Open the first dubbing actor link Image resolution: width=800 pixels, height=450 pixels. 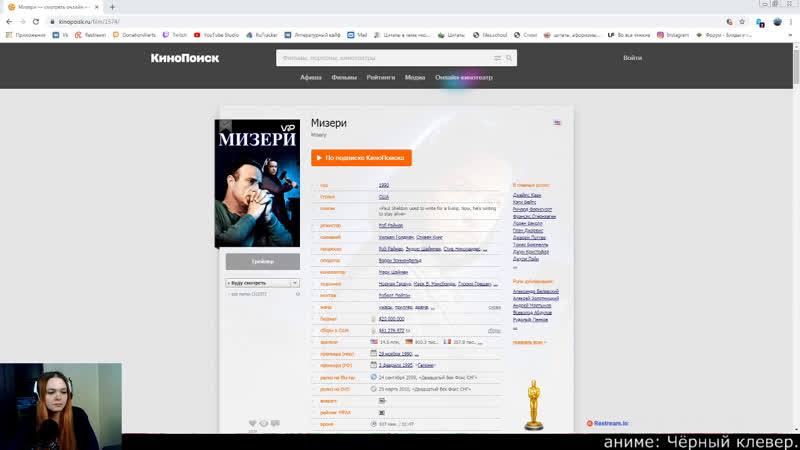536,291
